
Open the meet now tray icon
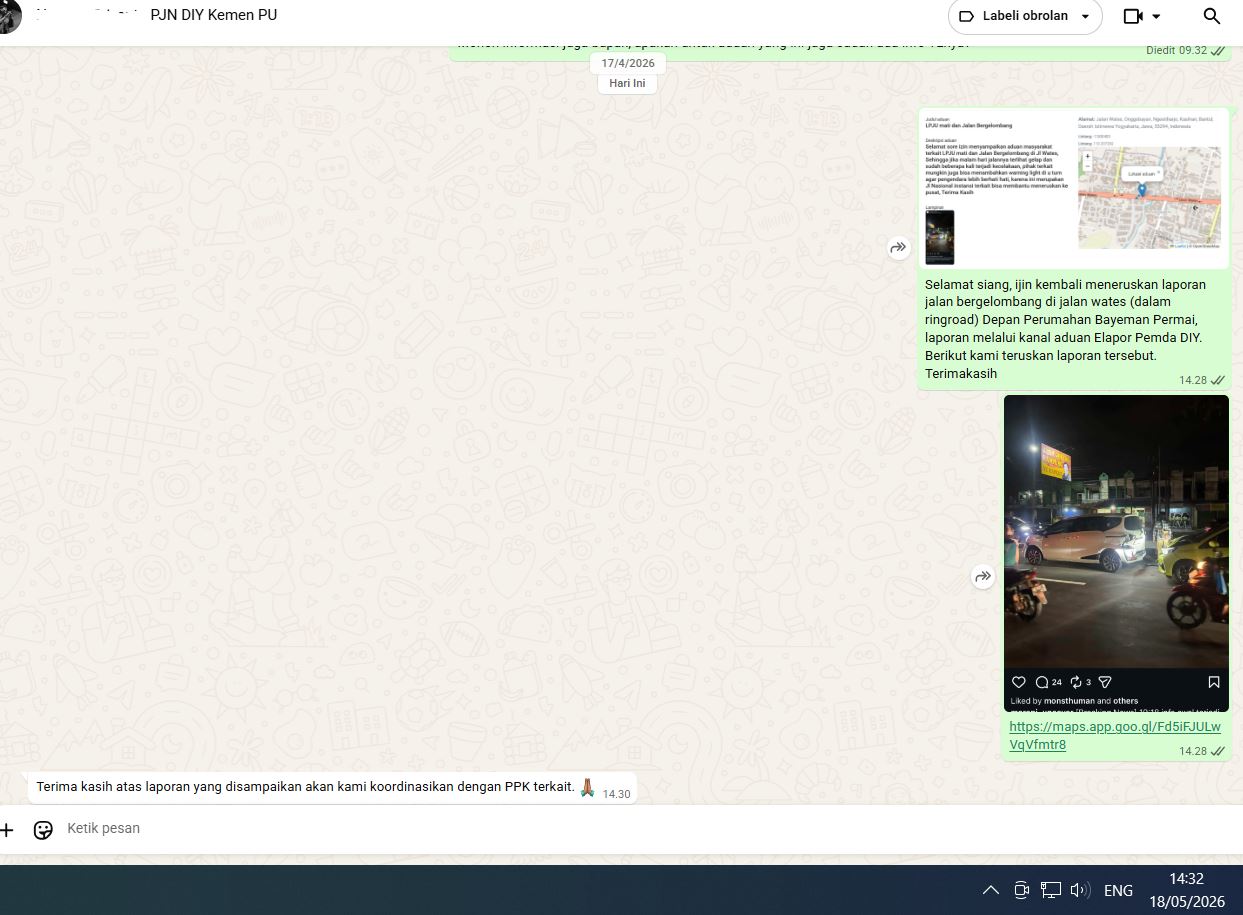click(x=1021, y=890)
